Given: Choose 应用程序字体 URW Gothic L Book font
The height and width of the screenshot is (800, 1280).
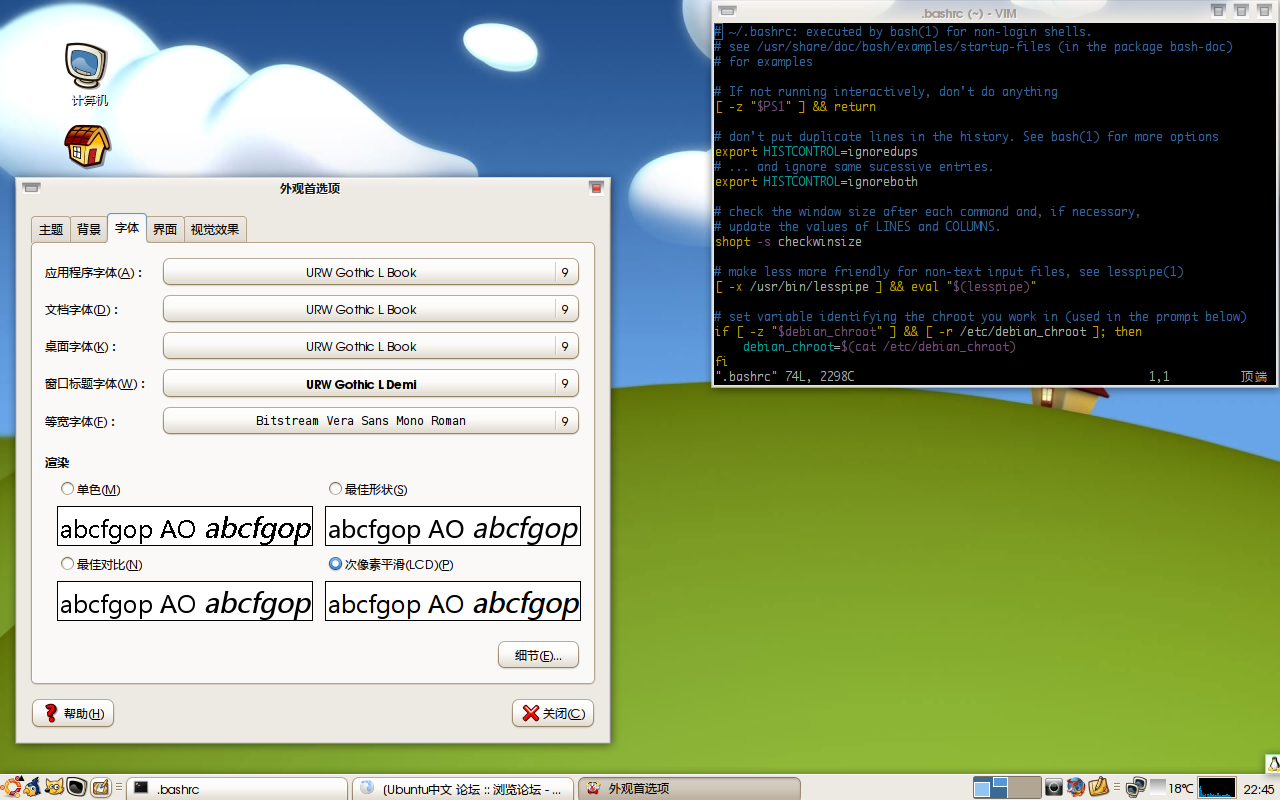Looking at the screenshot, I should click(371, 272).
